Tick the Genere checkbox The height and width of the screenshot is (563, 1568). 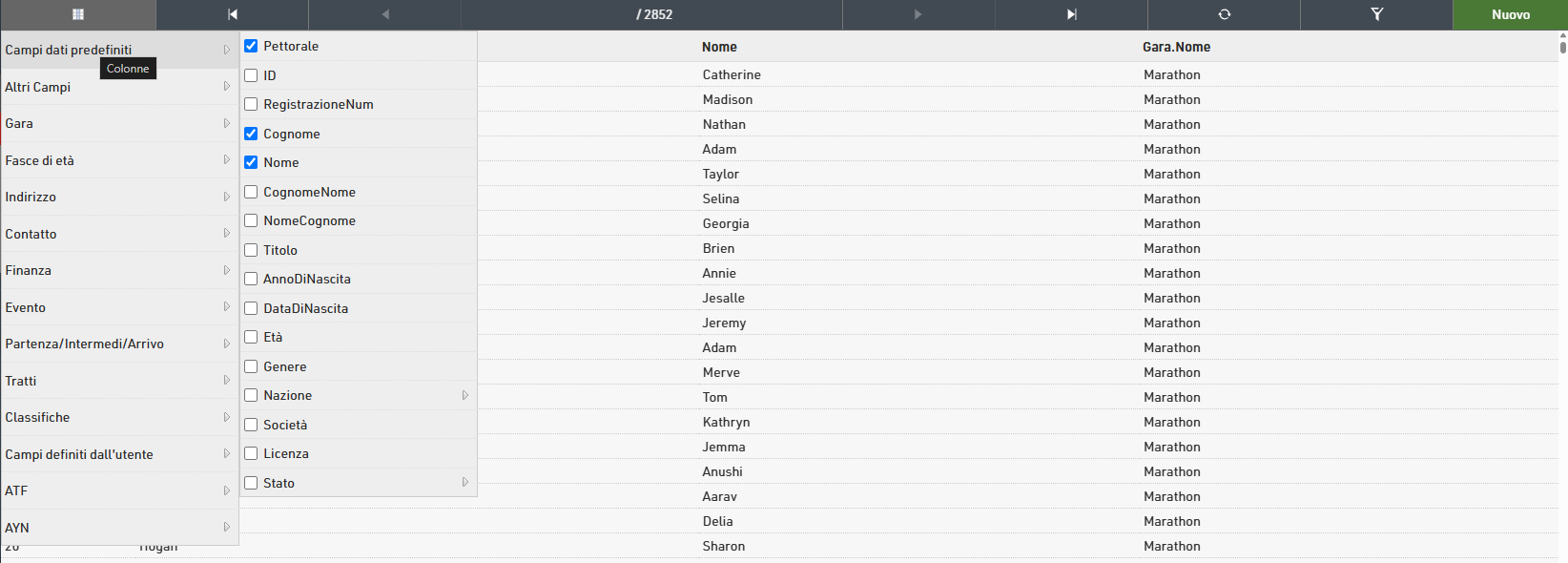point(251,366)
